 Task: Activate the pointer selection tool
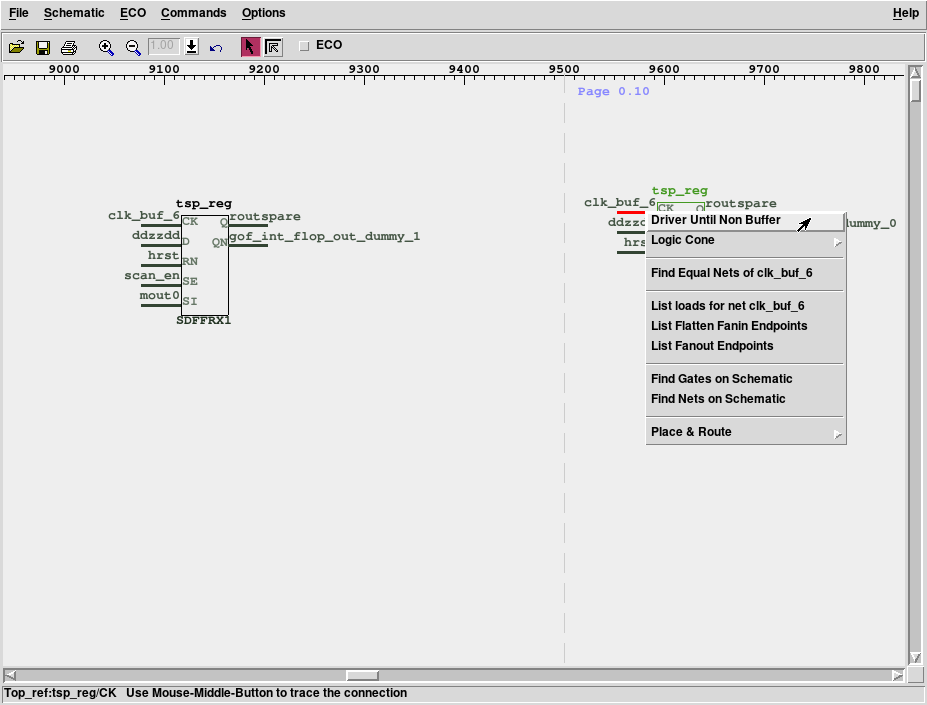(x=250, y=47)
